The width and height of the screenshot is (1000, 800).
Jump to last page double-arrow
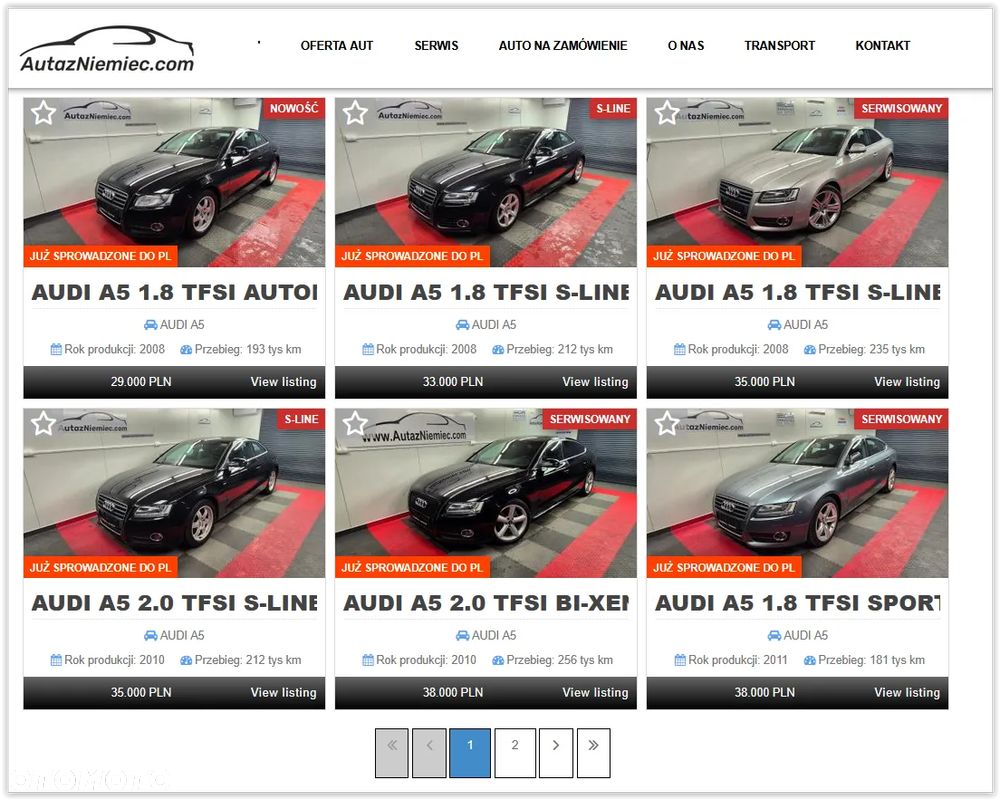[x=594, y=753]
